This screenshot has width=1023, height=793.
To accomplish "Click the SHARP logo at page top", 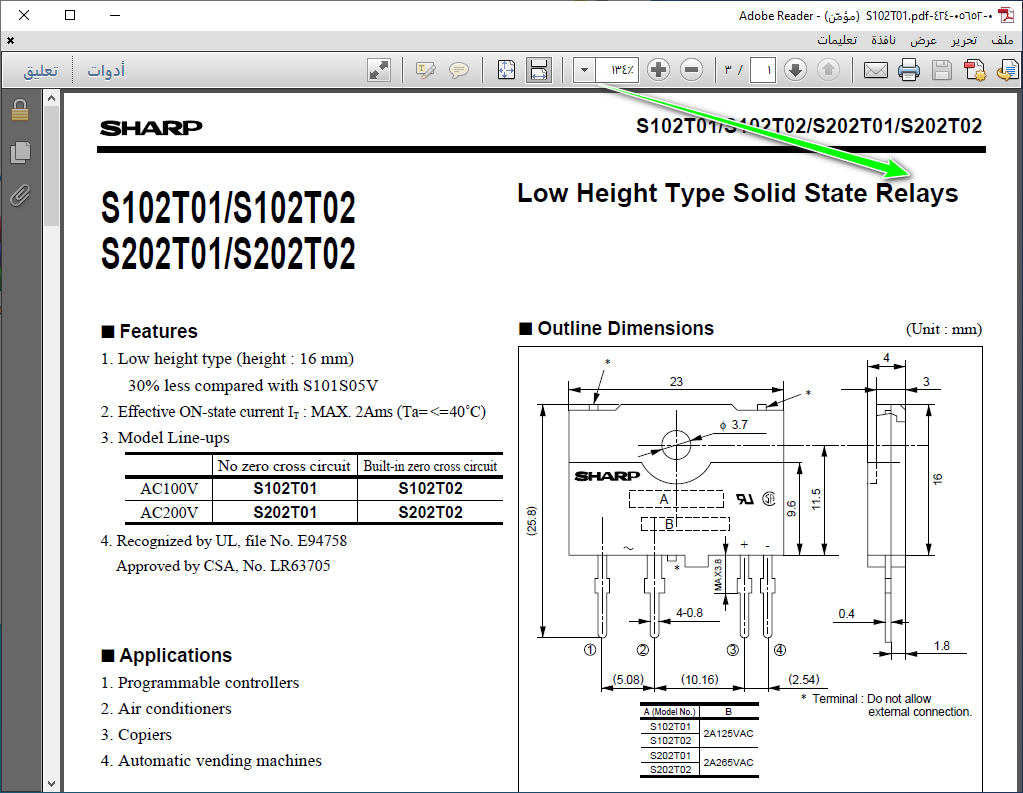I will (x=151, y=127).
